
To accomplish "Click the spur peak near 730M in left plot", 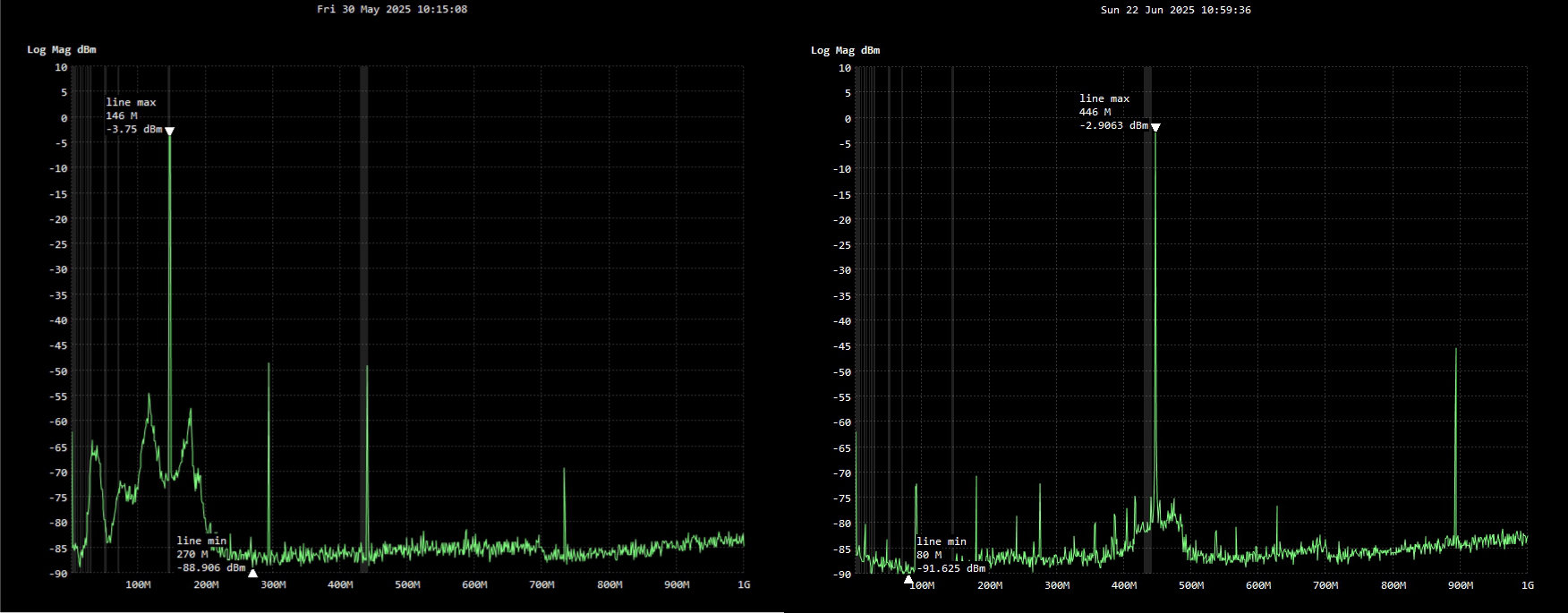I will 565,470.
